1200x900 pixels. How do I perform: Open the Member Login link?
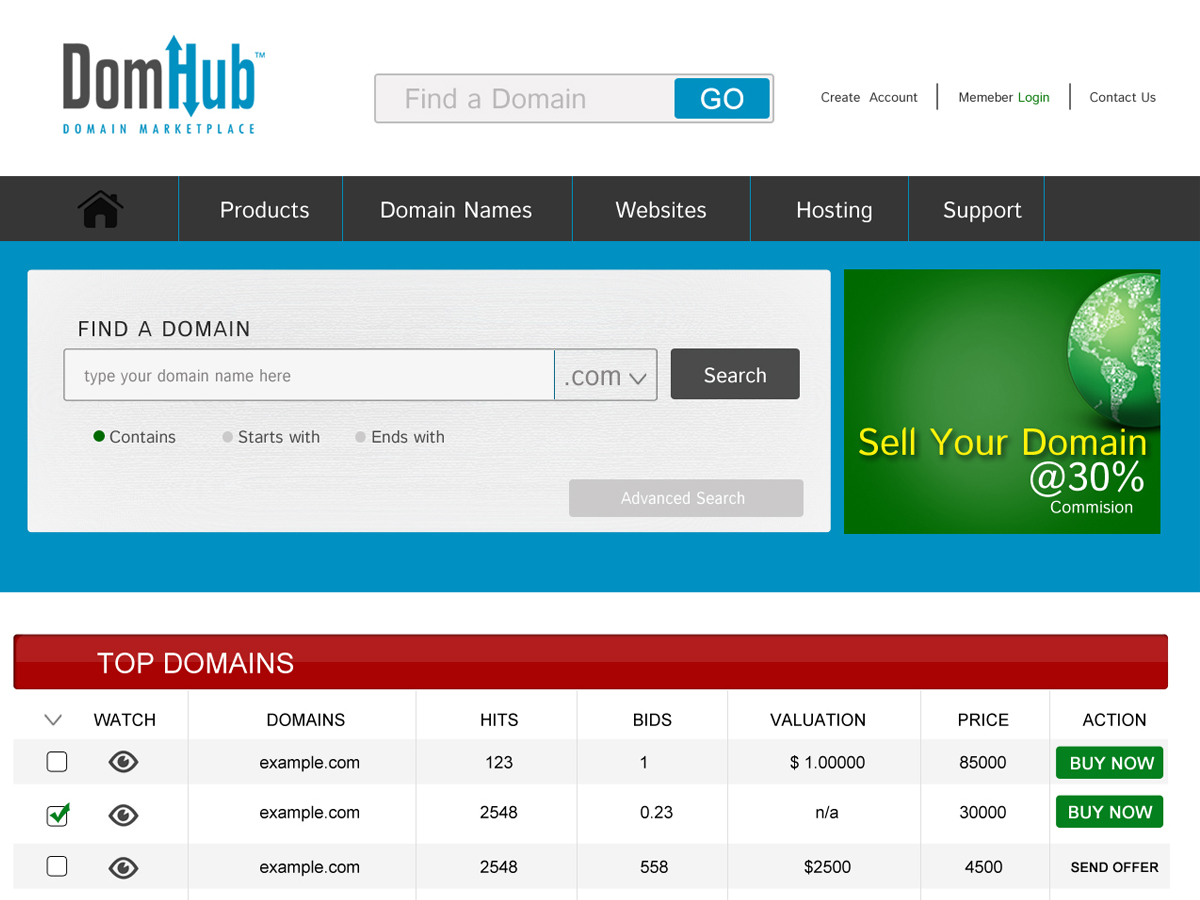click(x=1003, y=97)
